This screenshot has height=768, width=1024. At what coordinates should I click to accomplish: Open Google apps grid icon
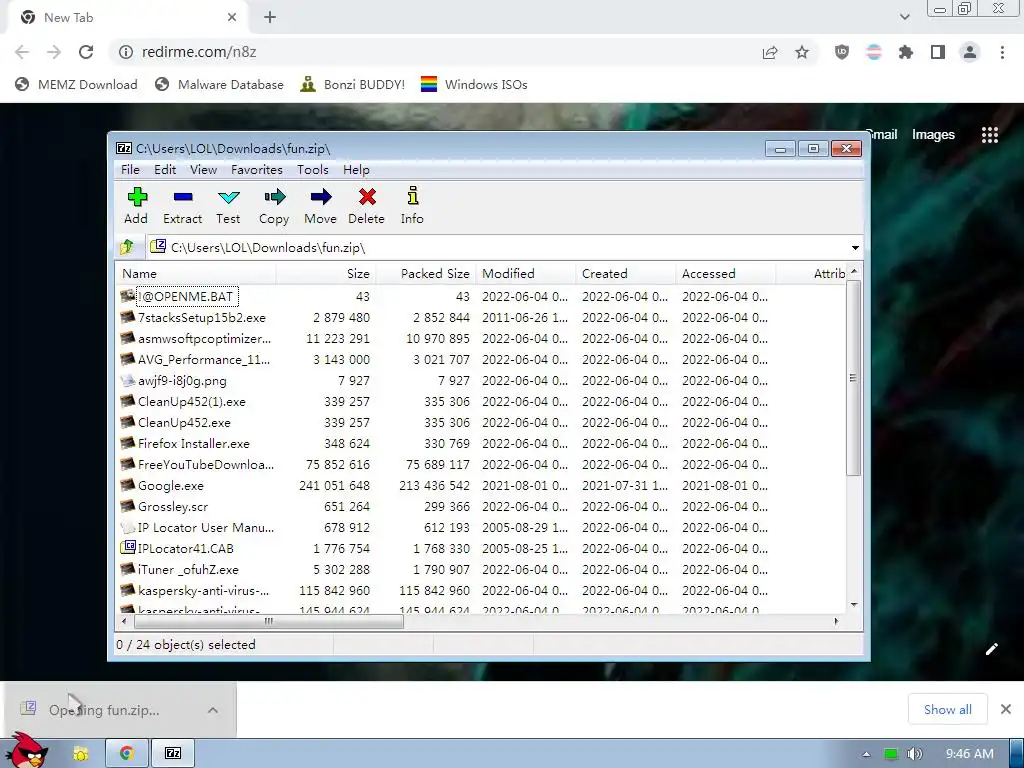(x=990, y=135)
